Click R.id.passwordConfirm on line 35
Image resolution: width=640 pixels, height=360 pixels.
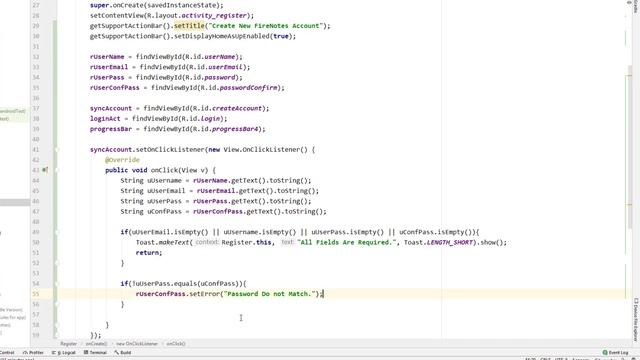point(238,88)
